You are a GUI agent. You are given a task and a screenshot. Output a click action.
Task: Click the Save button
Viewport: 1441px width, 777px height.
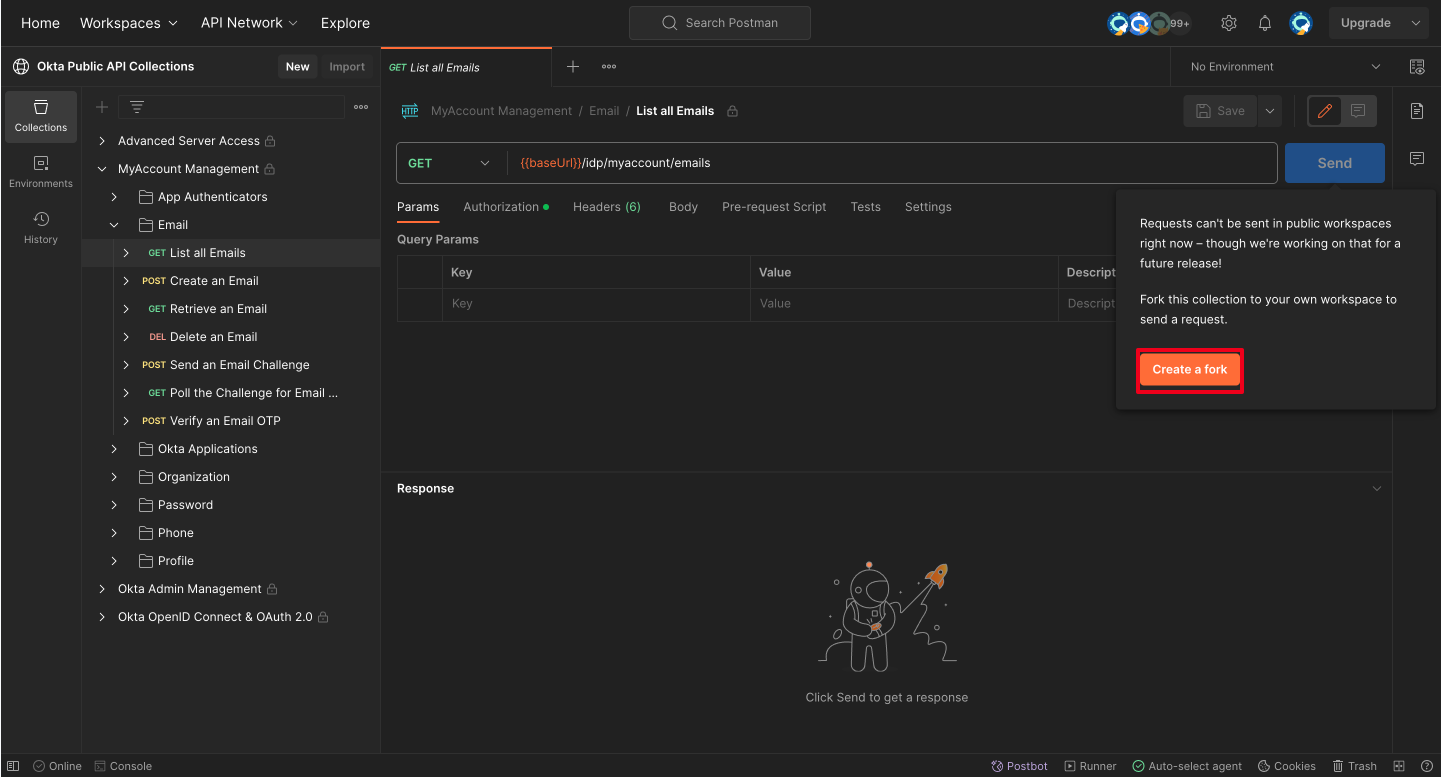pos(1220,111)
